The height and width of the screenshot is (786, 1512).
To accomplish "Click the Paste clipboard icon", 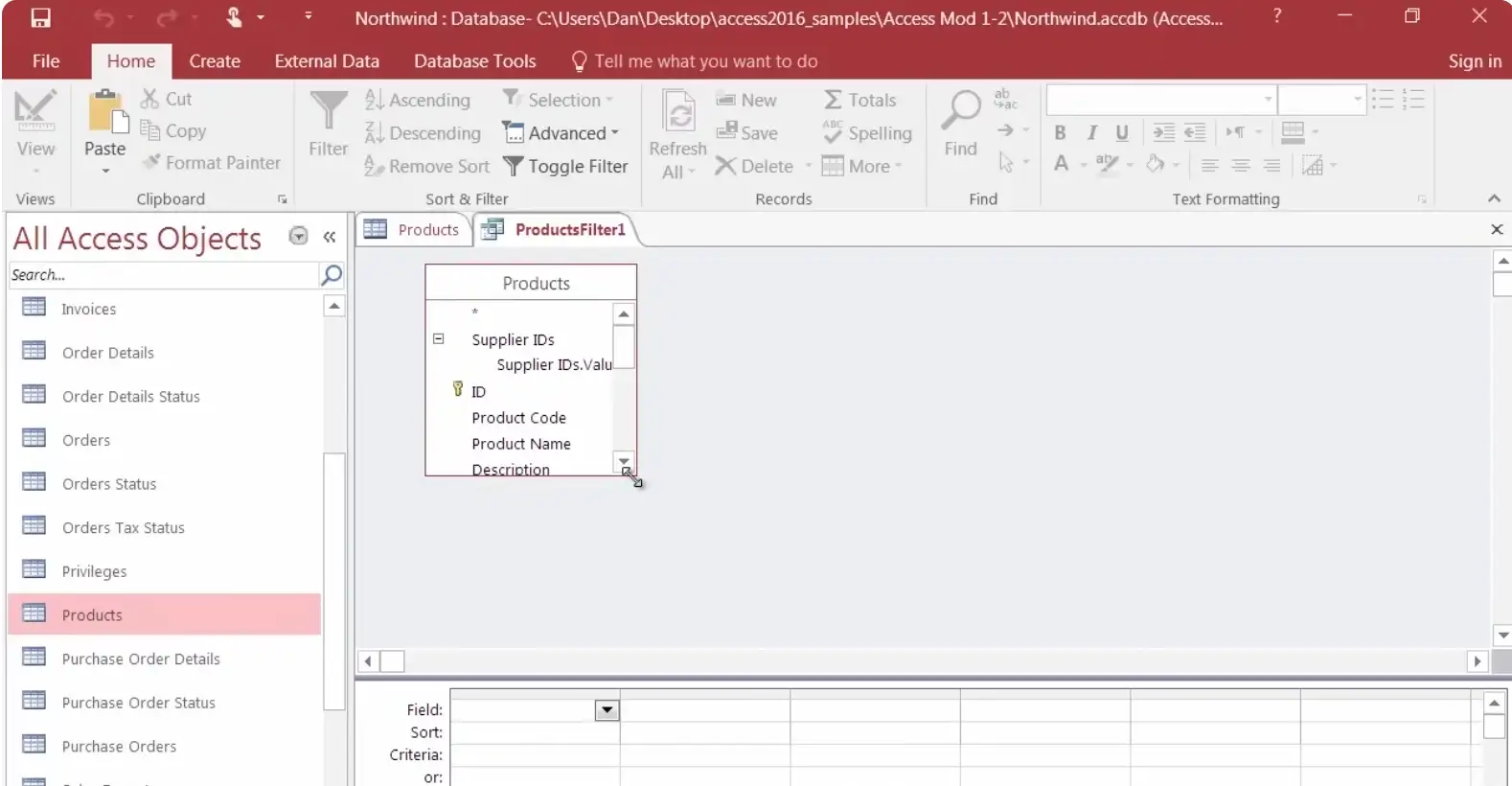I will [x=104, y=113].
